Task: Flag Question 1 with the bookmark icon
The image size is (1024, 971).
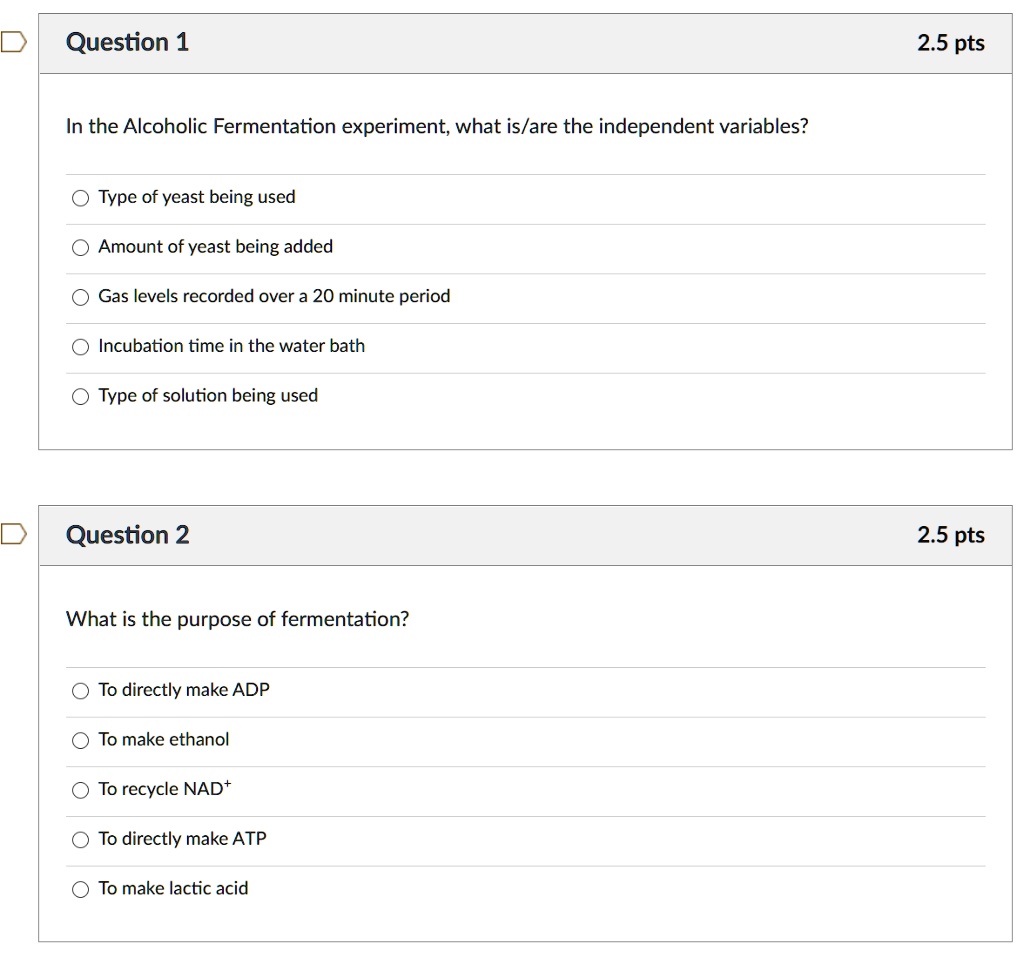Action: click(x=11, y=42)
